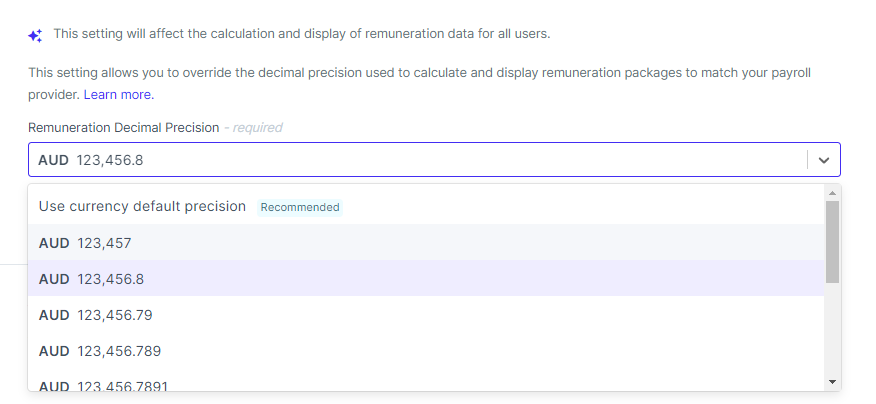Click the bold AUD code in selected field
Screen dimensions: 876x404
point(53,160)
